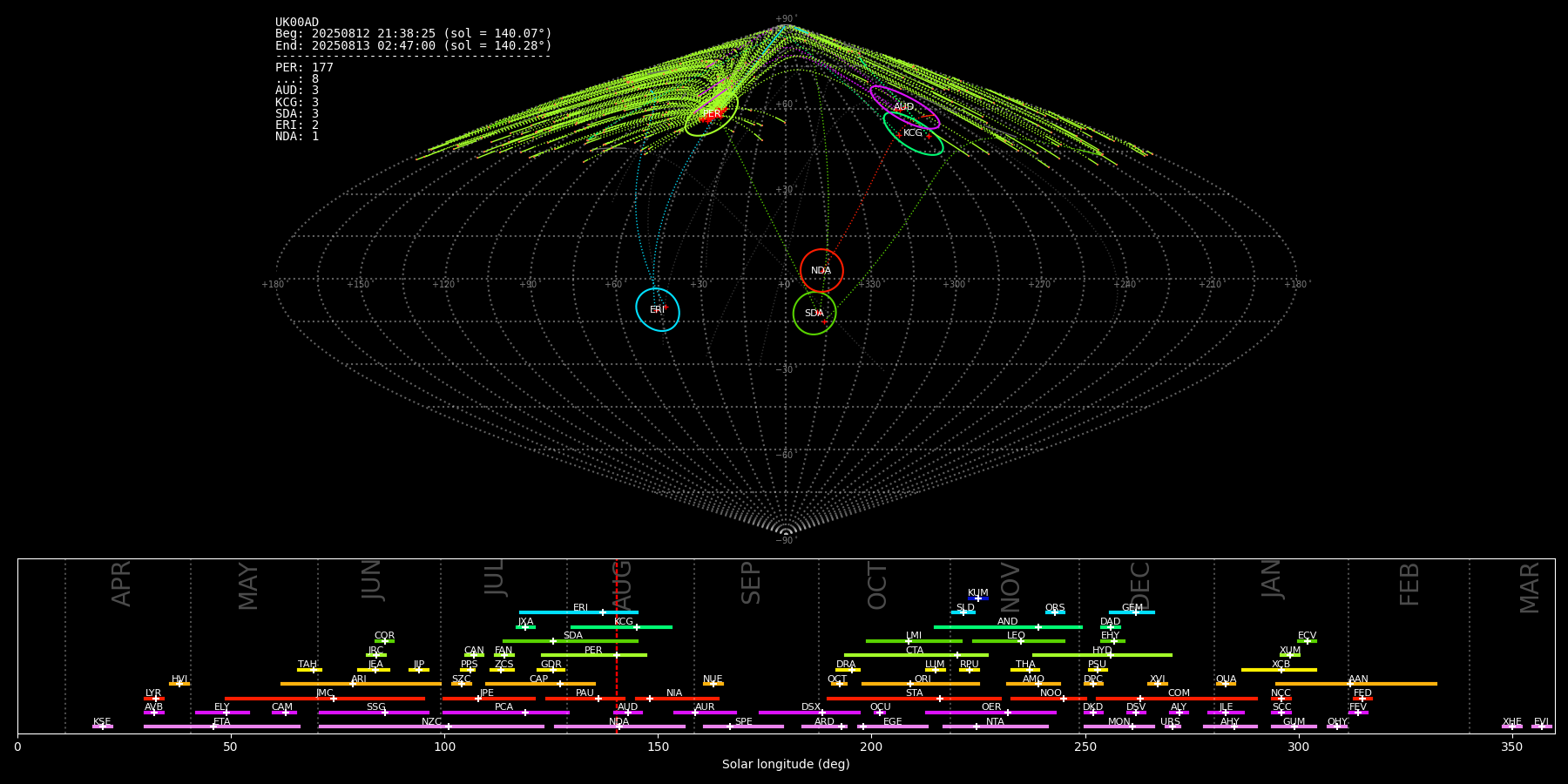
Task: Click the QUA shower bar in timeline
Action: pyautogui.click(x=1226, y=684)
